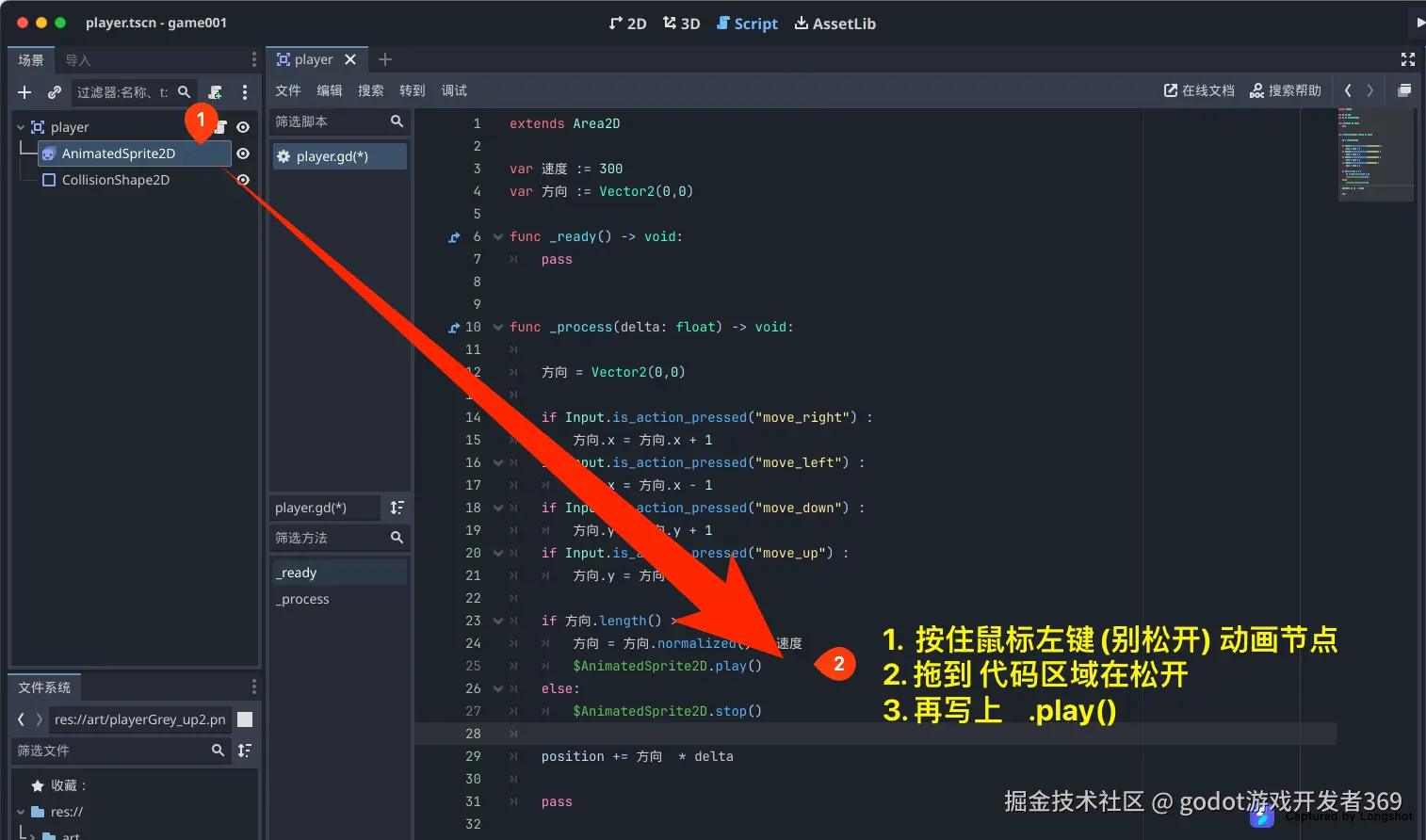Screen dimensions: 1426x840
Task: Select the 场景 dock tab
Action: pos(31,60)
